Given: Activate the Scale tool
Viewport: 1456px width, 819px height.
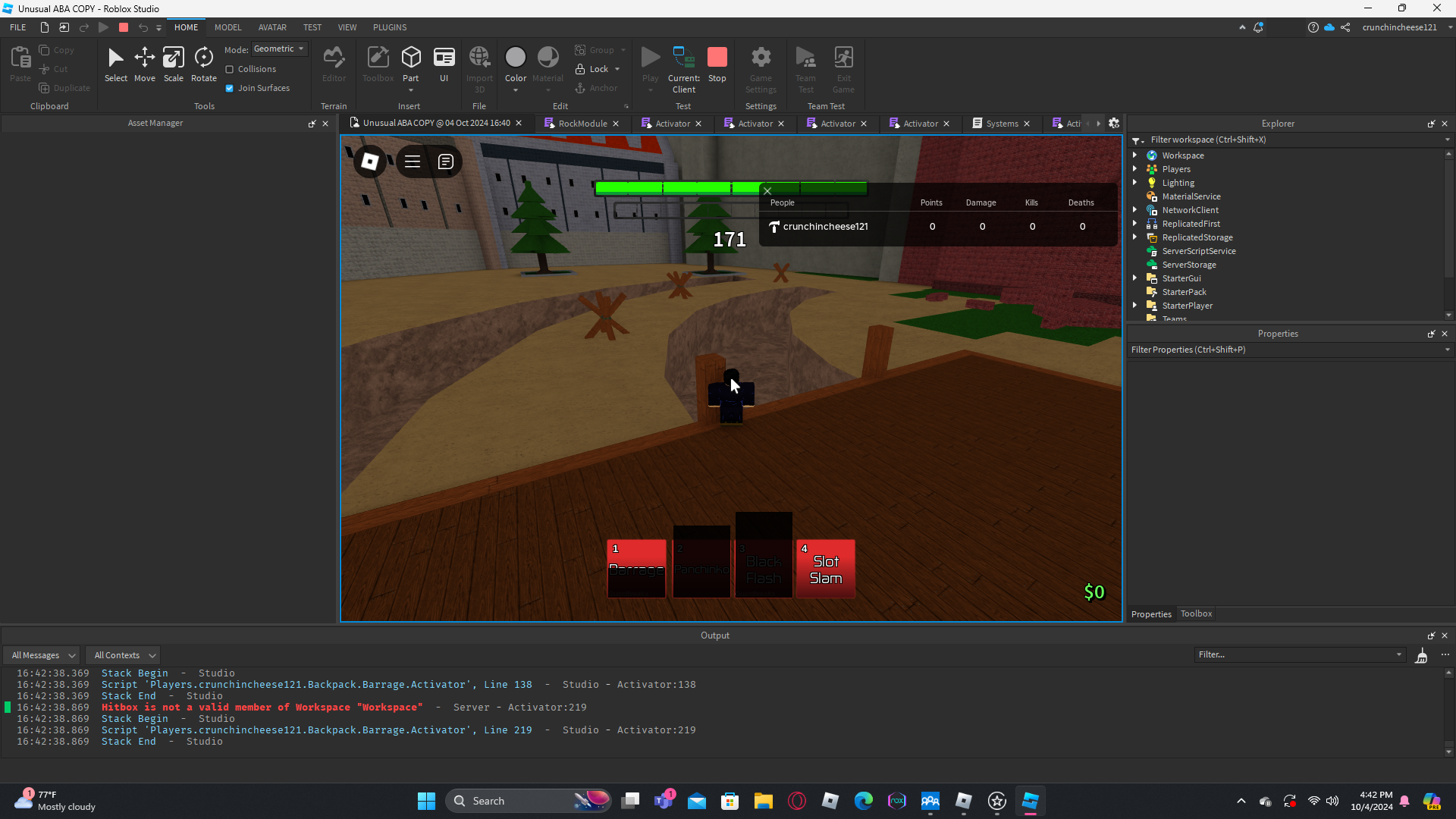Looking at the screenshot, I should point(174,64).
